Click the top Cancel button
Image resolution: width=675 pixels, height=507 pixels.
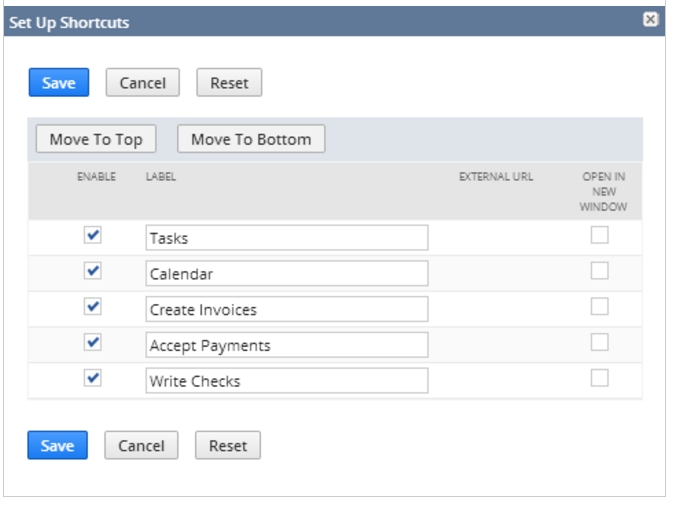pos(142,83)
